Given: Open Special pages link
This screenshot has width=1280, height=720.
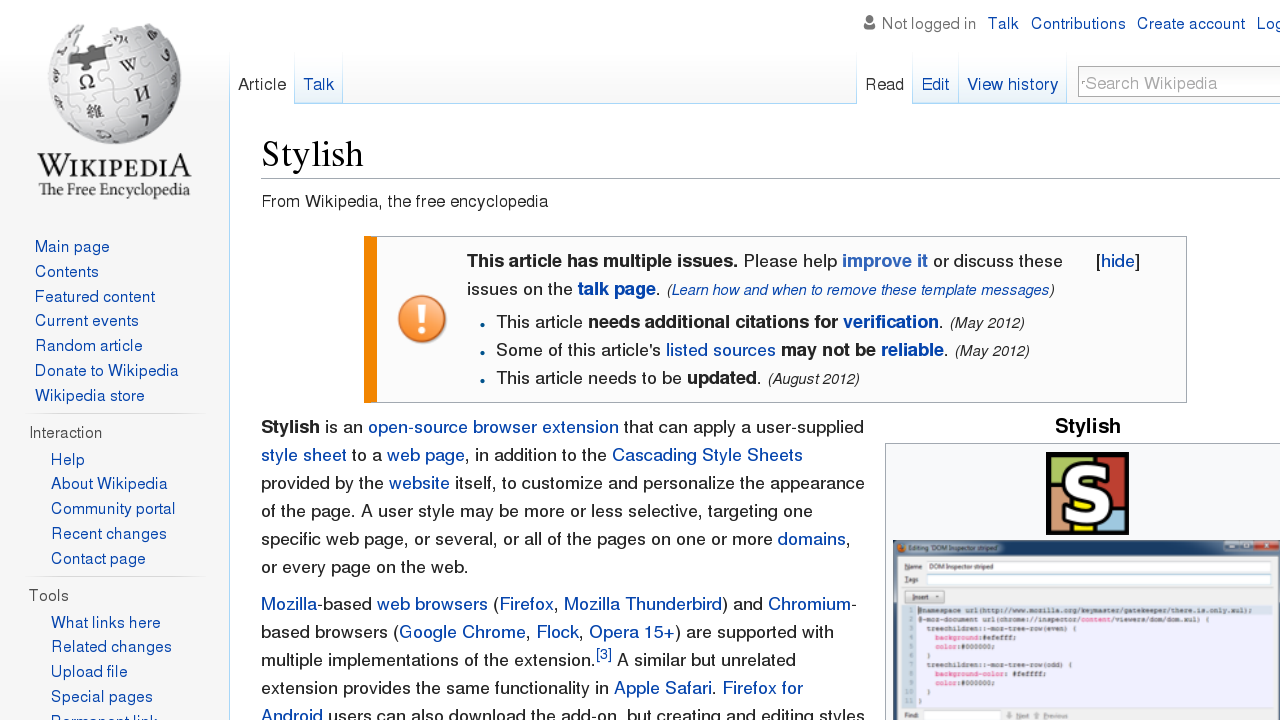Looking at the screenshot, I should [102, 697].
